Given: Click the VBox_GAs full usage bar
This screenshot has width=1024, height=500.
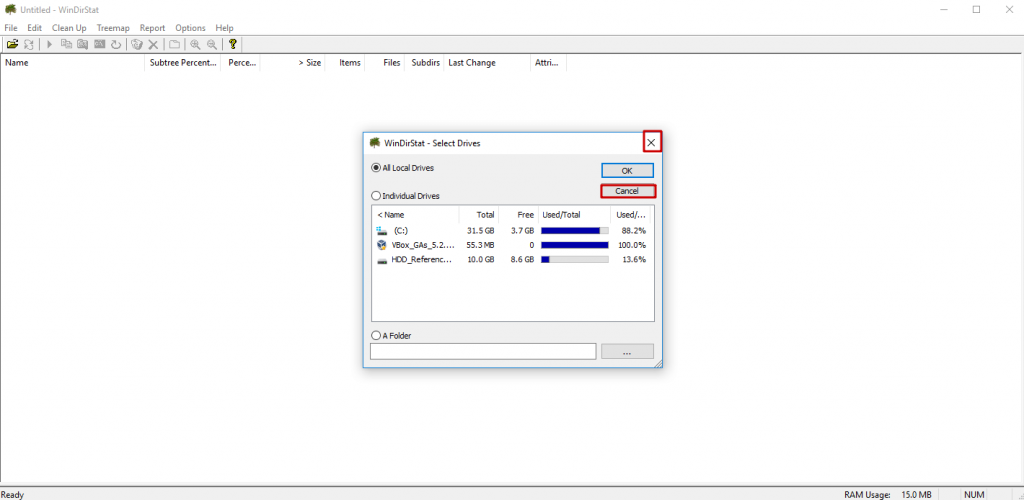Looking at the screenshot, I should [575, 245].
